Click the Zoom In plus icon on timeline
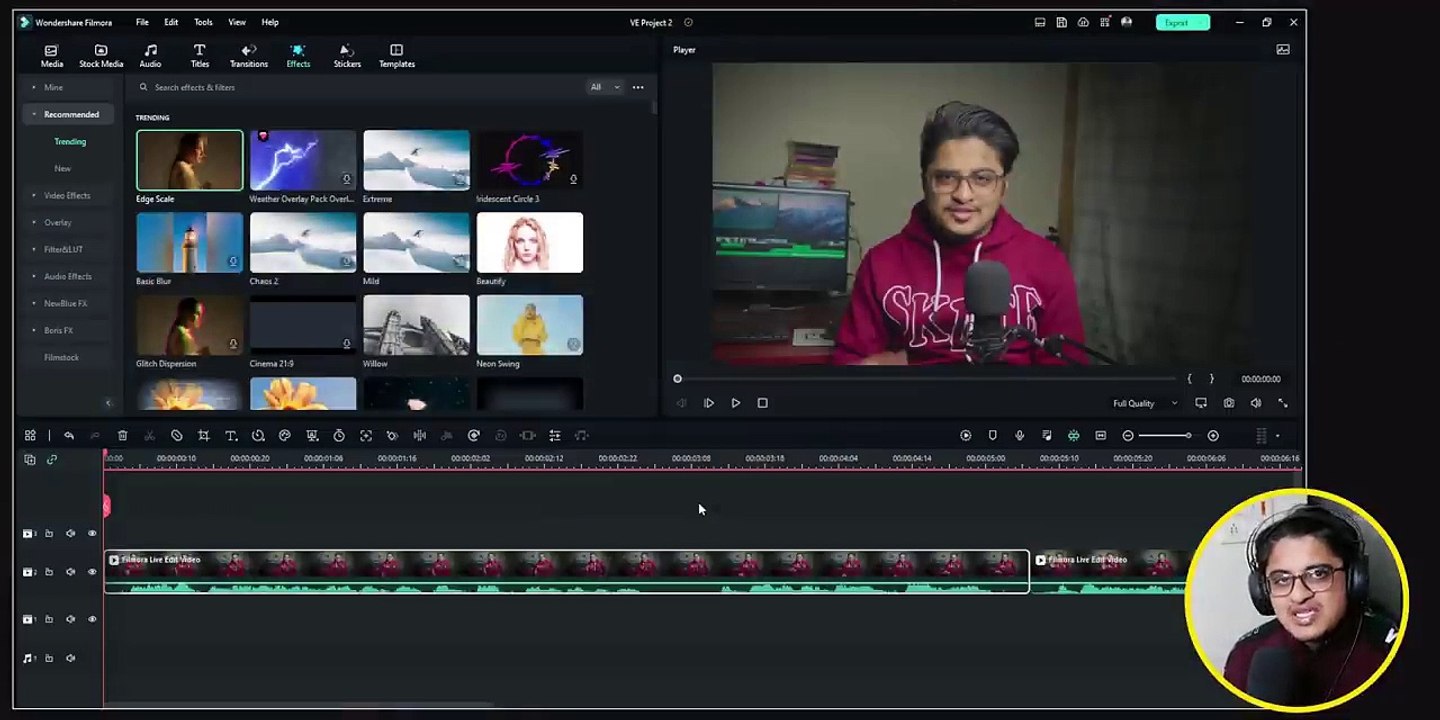 point(1213,436)
